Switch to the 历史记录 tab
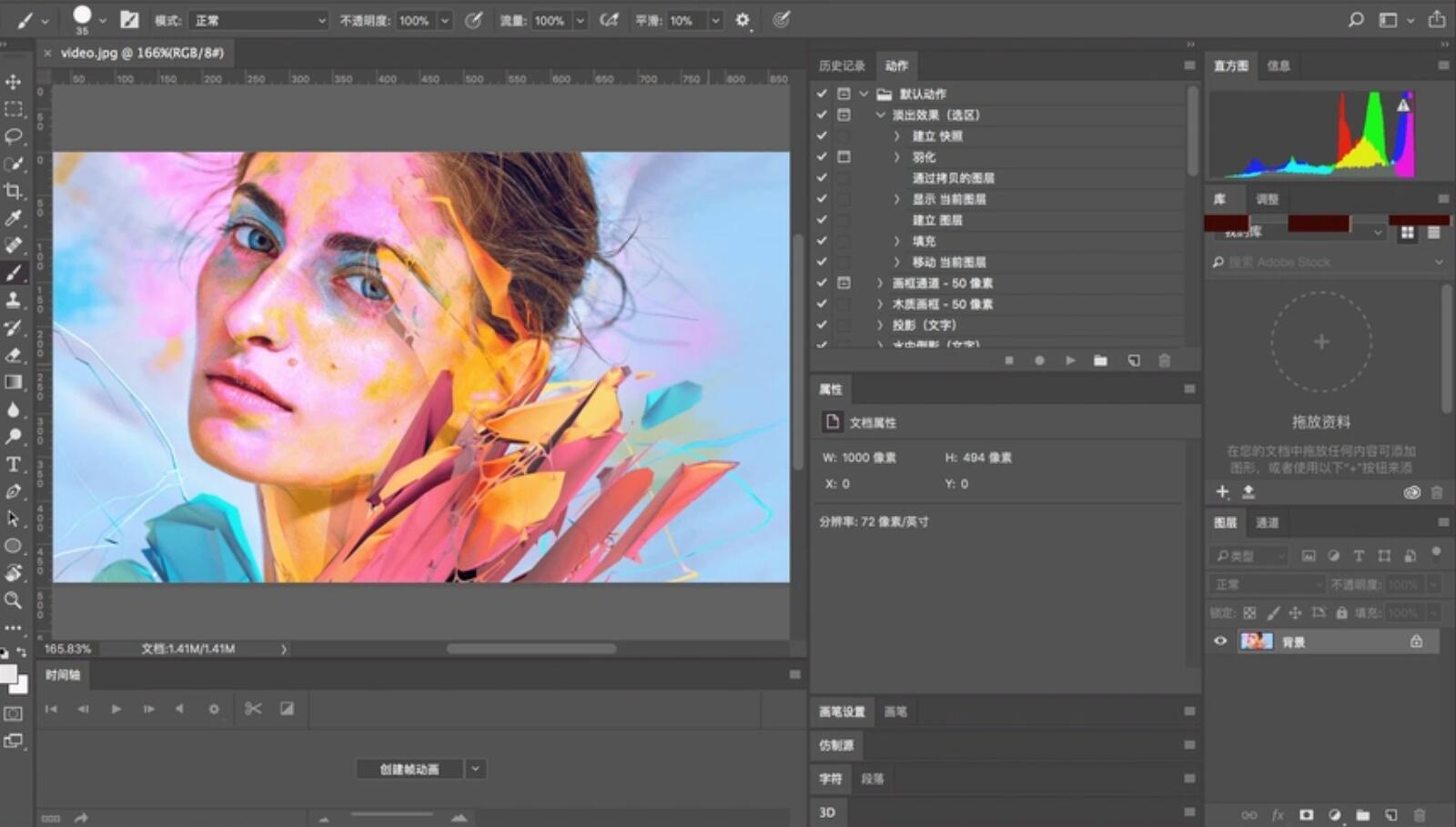This screenshot has height=827, width=1456. 842,66
